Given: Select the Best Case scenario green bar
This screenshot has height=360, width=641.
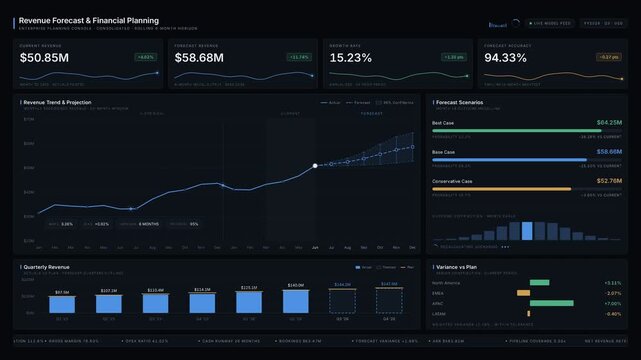Looking at the screenshot, I should 517,131.
